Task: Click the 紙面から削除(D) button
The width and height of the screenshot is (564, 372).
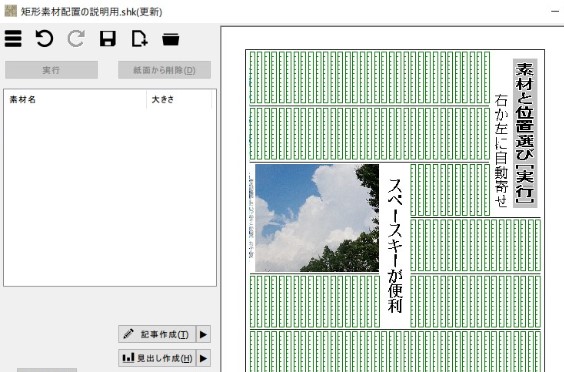Action: [x=164, y=70]
